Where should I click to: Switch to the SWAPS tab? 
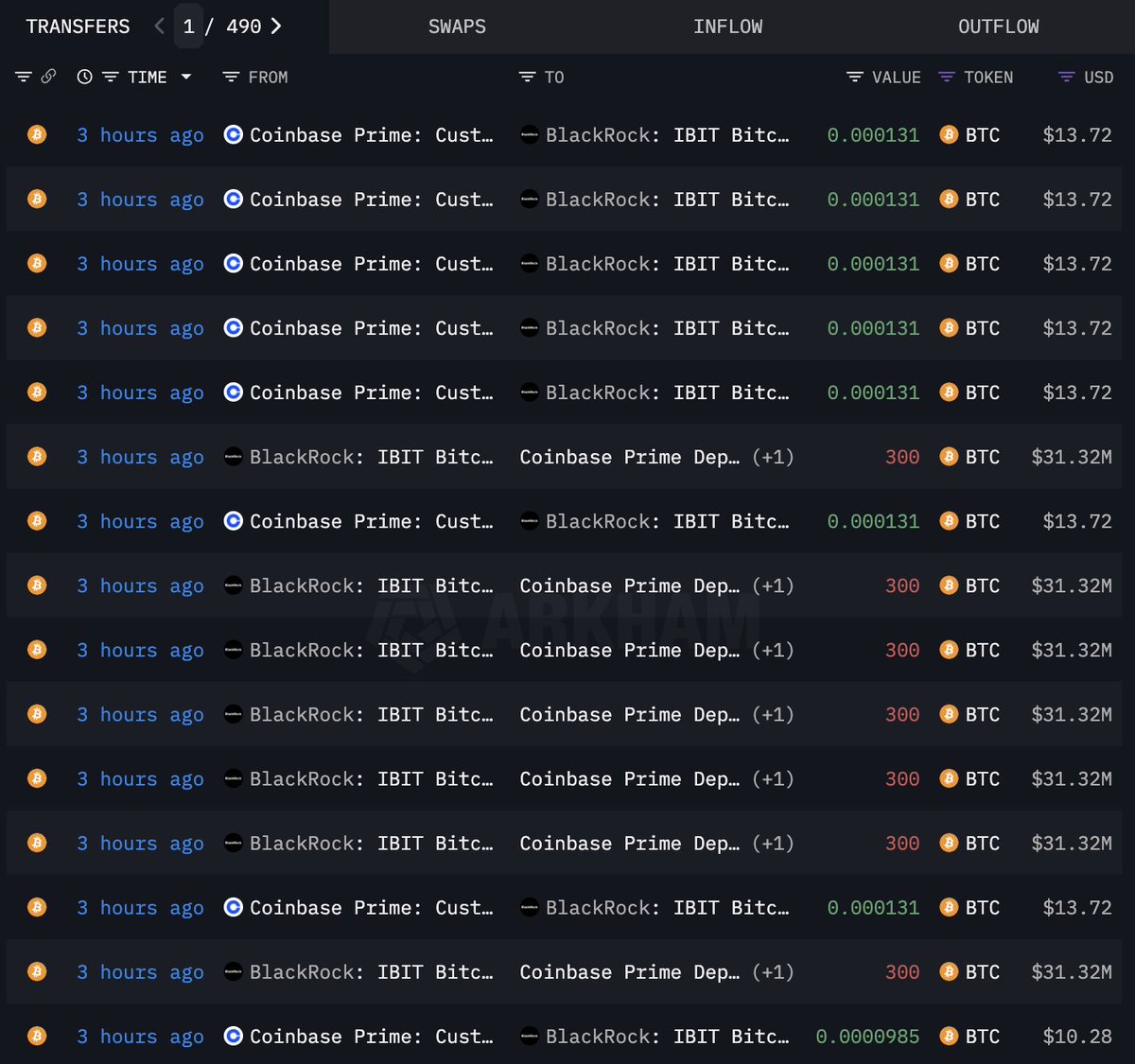(457, 26)
